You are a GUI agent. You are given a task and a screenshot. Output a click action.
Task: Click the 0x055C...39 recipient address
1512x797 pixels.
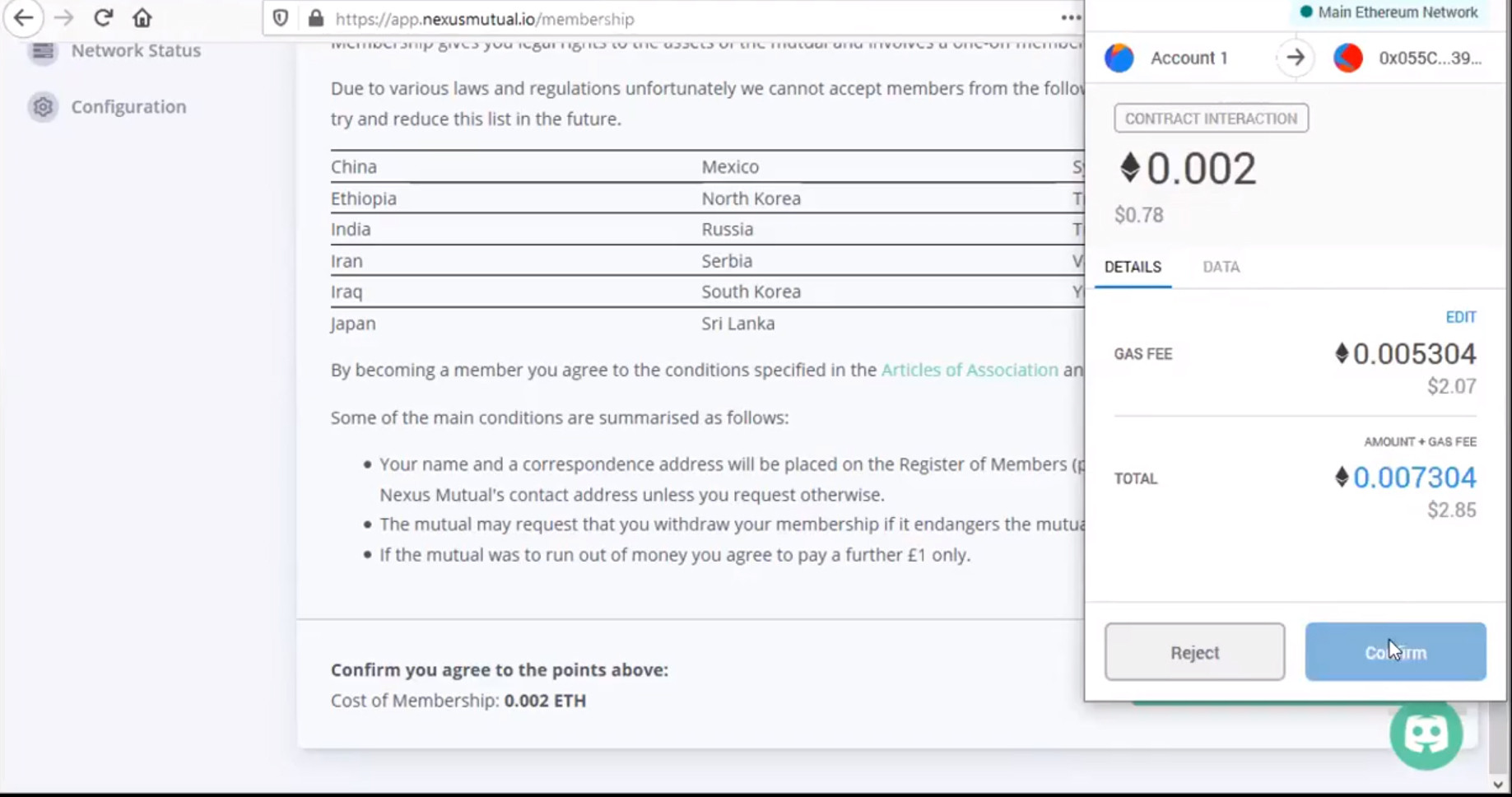pos(1431,58)
